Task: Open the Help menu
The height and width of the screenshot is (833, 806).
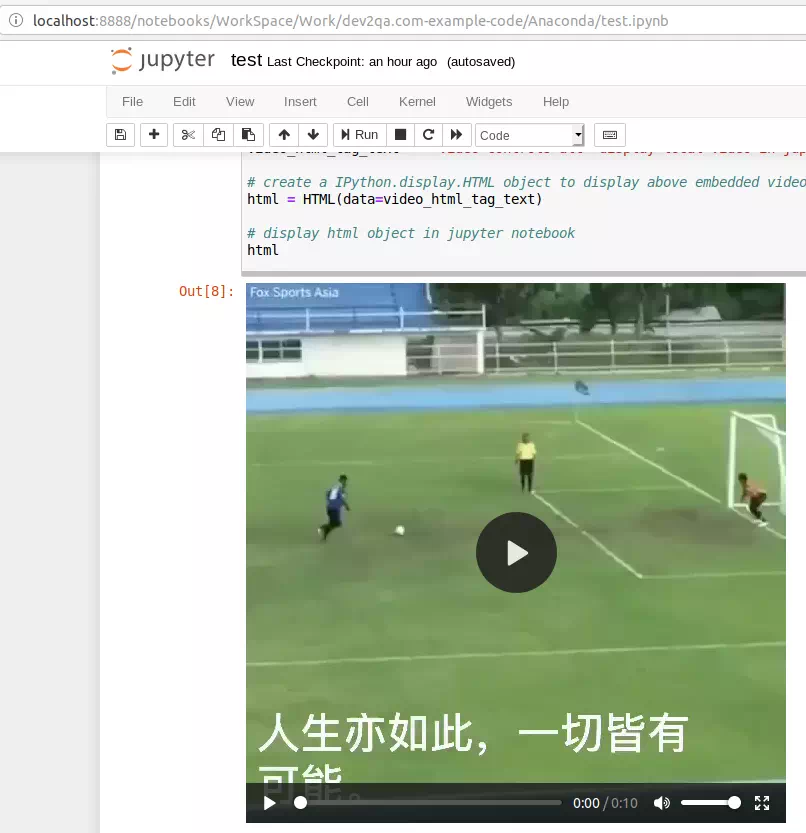Action: point(556,101)
